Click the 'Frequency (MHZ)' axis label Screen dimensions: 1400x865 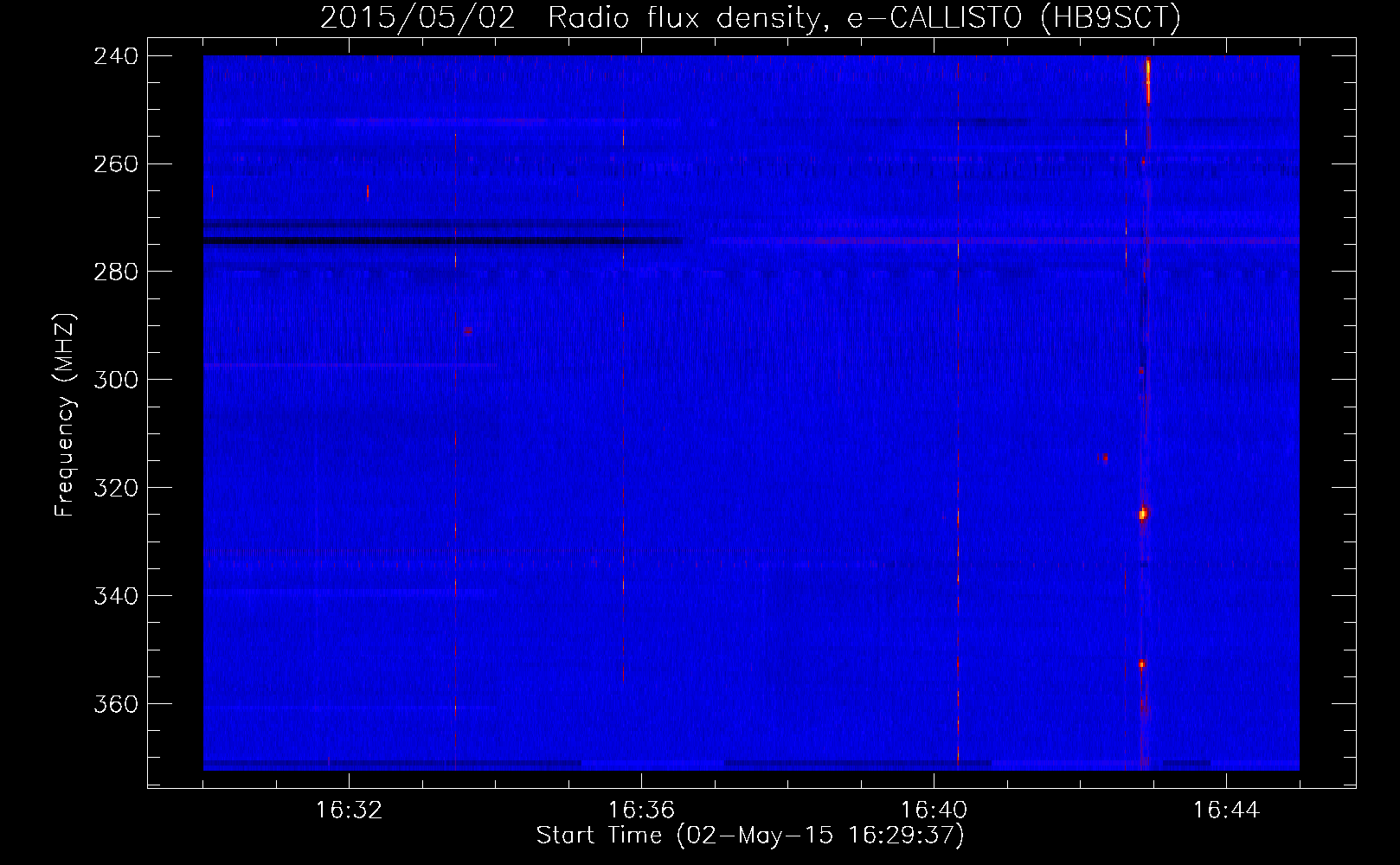[x=65, y=415]
